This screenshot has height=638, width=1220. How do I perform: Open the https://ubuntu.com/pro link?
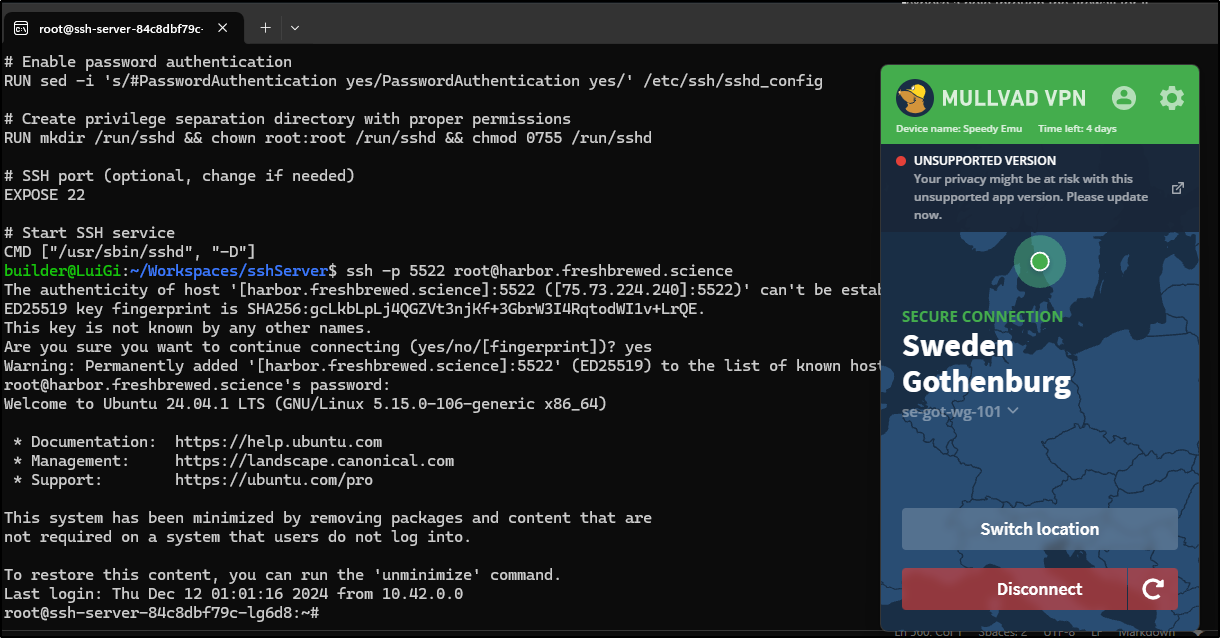click(x=274, y=480)
